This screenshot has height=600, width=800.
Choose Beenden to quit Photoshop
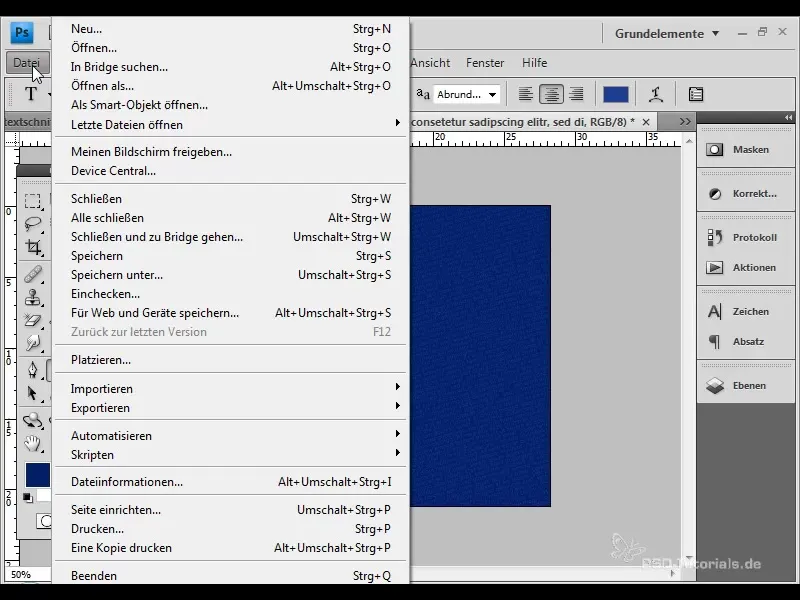coord(231,576)
